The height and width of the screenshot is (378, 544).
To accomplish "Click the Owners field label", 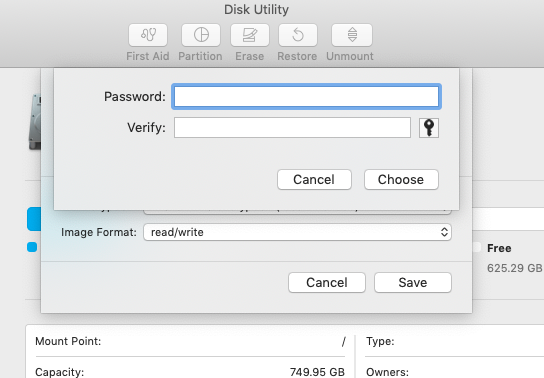I will pos(387,372).
